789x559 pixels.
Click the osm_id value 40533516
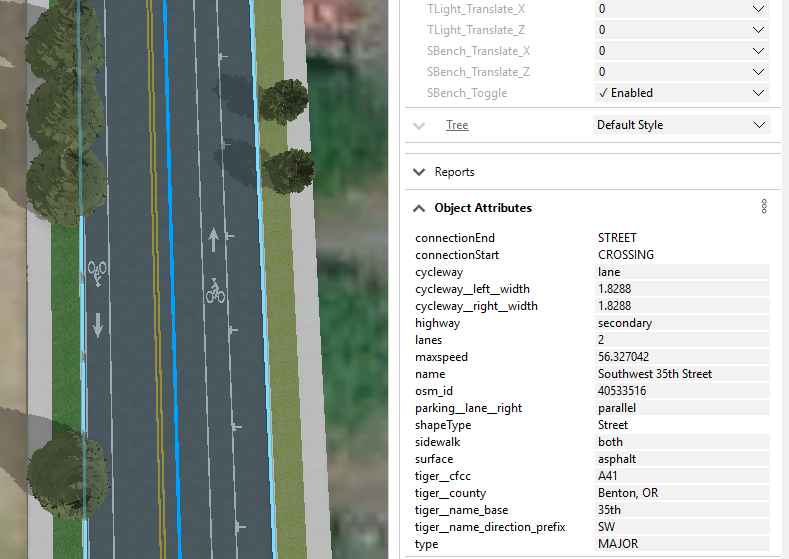point(682,391)
